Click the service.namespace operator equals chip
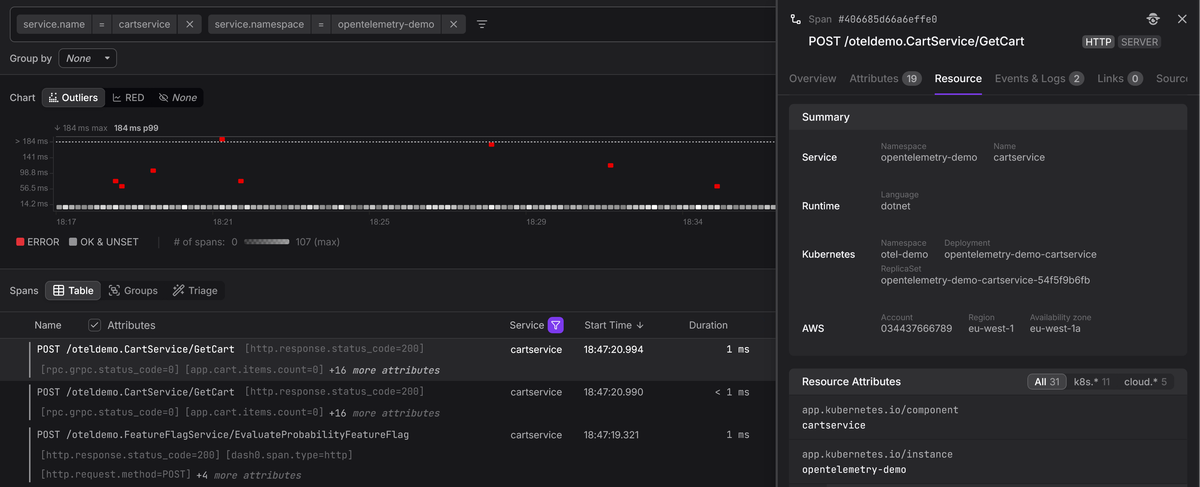 (321, 24)
